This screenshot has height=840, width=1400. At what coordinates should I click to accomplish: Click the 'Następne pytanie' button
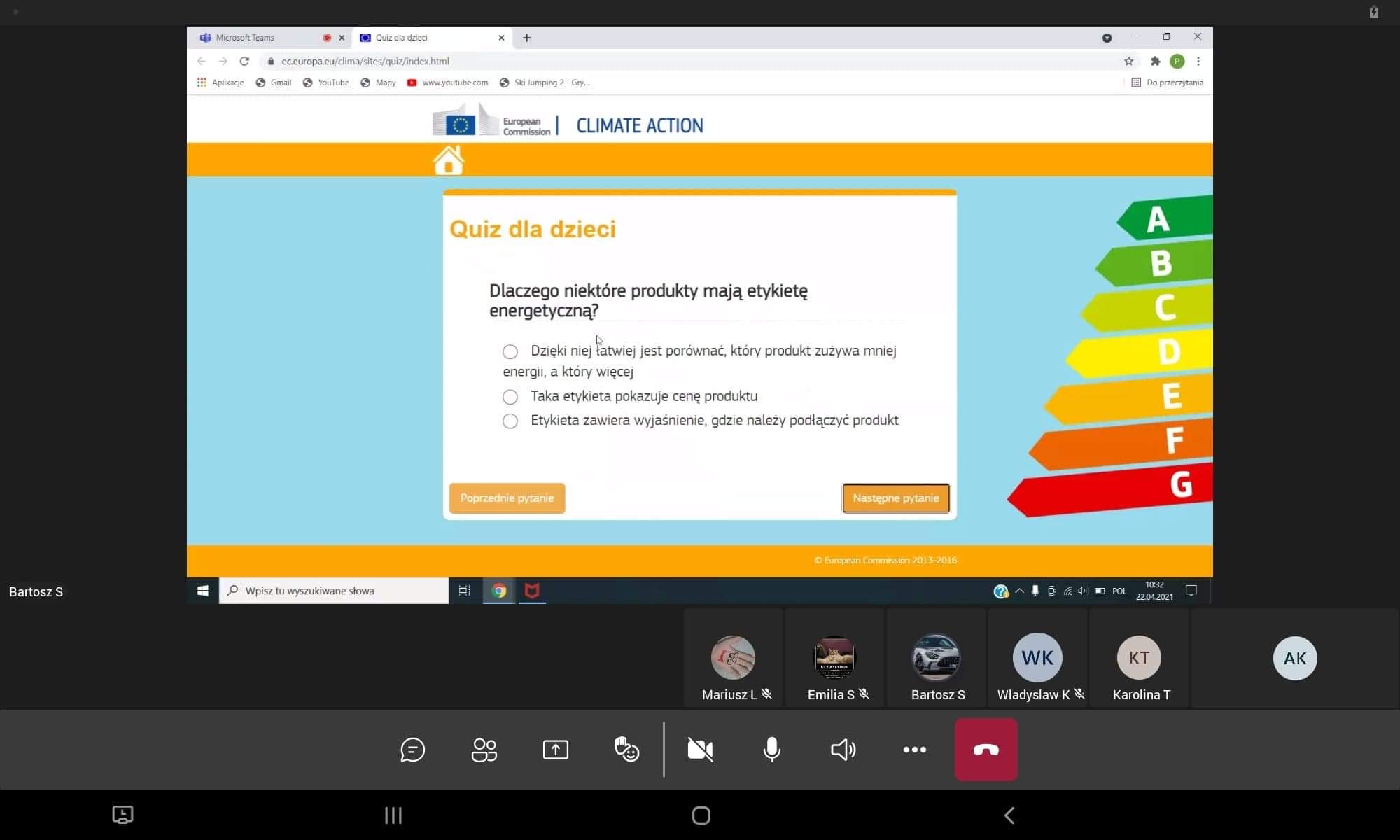coord(895,498)
